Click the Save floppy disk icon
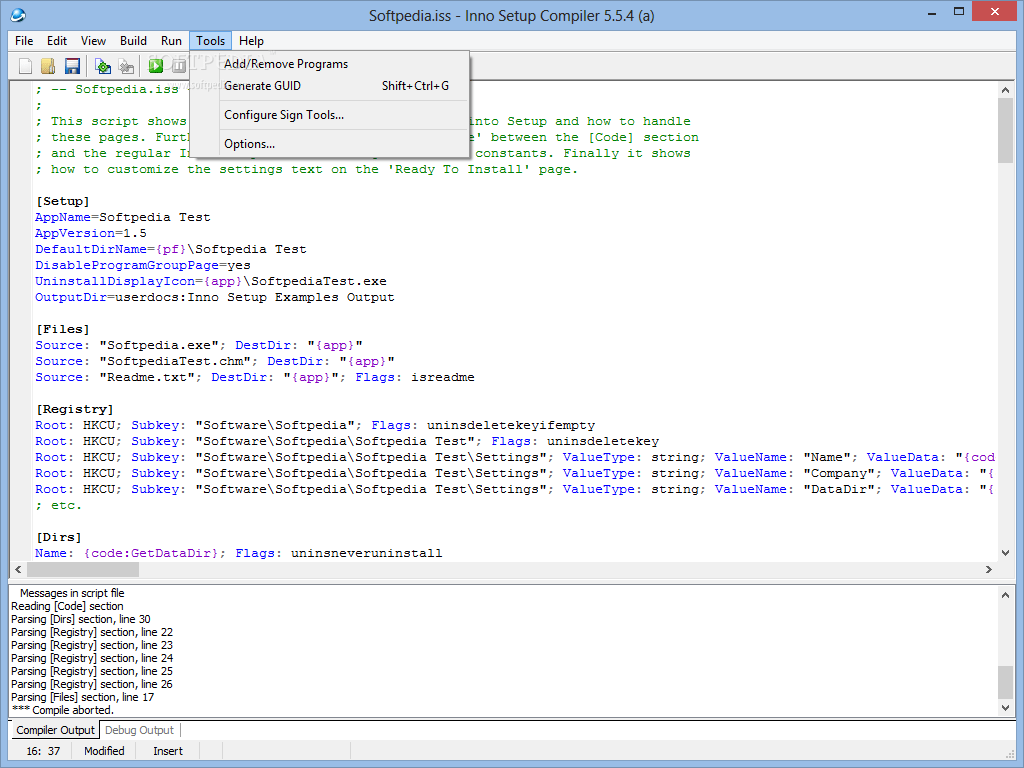The image size is (1024, 768). pyautogui.click(x=72, y=65)
